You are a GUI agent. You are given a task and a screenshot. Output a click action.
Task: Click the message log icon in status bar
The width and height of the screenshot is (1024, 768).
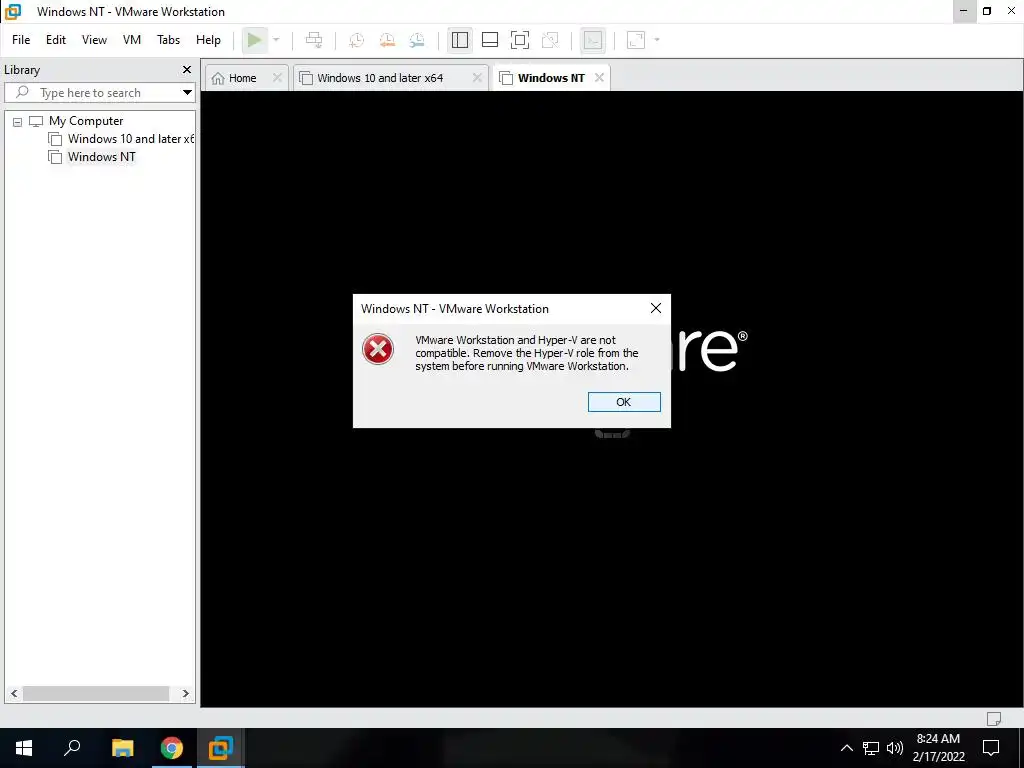[x=993, y=718]
